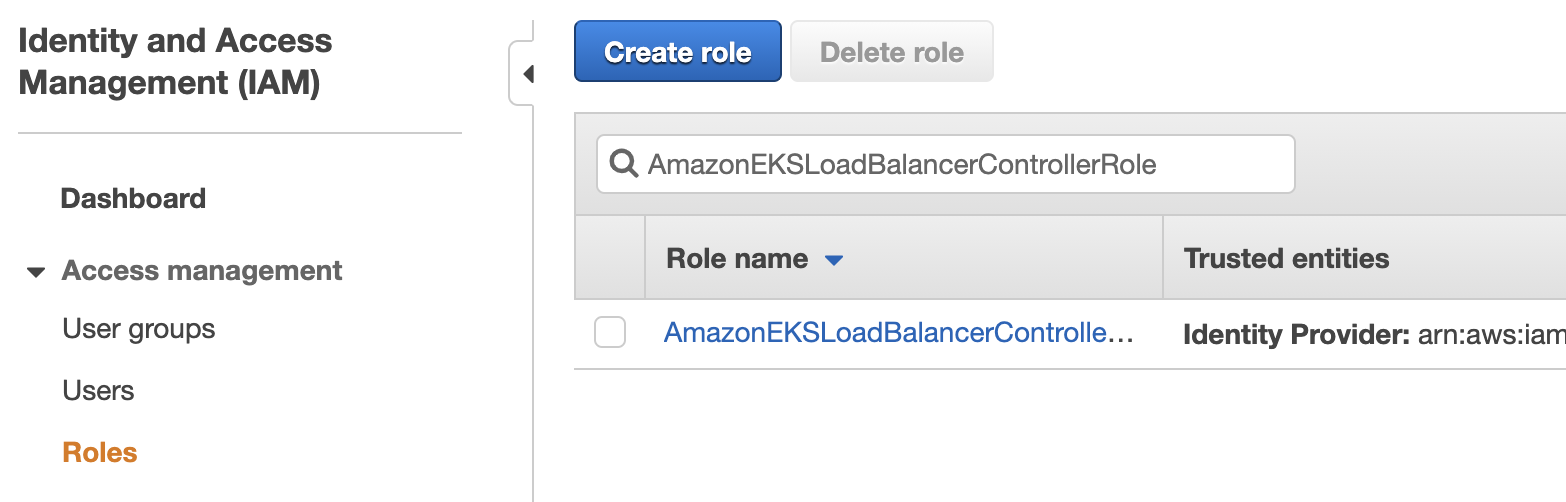Click the search text AmazonEKSLoadBalancerControllerRole

point(902,164)
